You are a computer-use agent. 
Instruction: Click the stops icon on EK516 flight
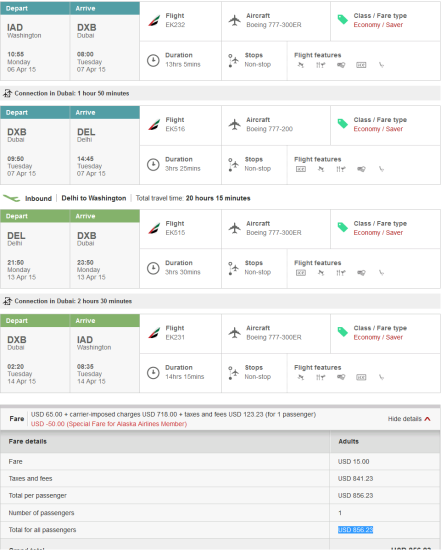click(x=233, y=164)
